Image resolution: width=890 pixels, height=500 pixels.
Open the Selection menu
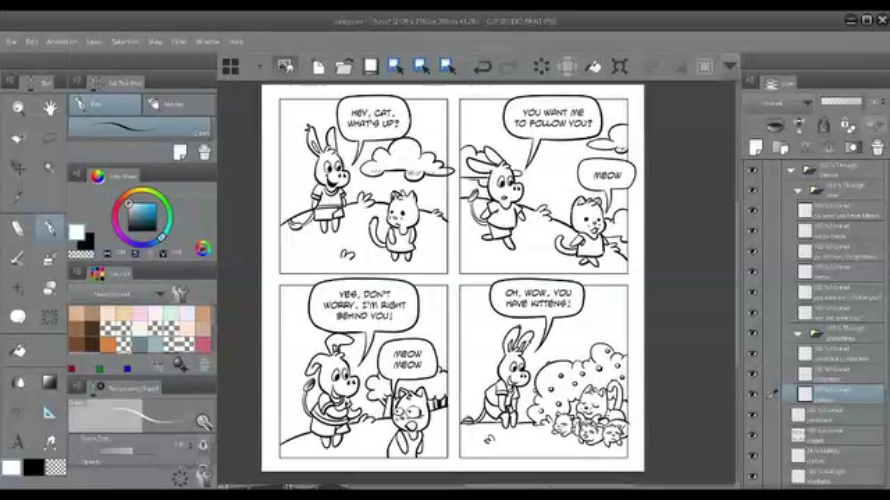pos(125,41)
